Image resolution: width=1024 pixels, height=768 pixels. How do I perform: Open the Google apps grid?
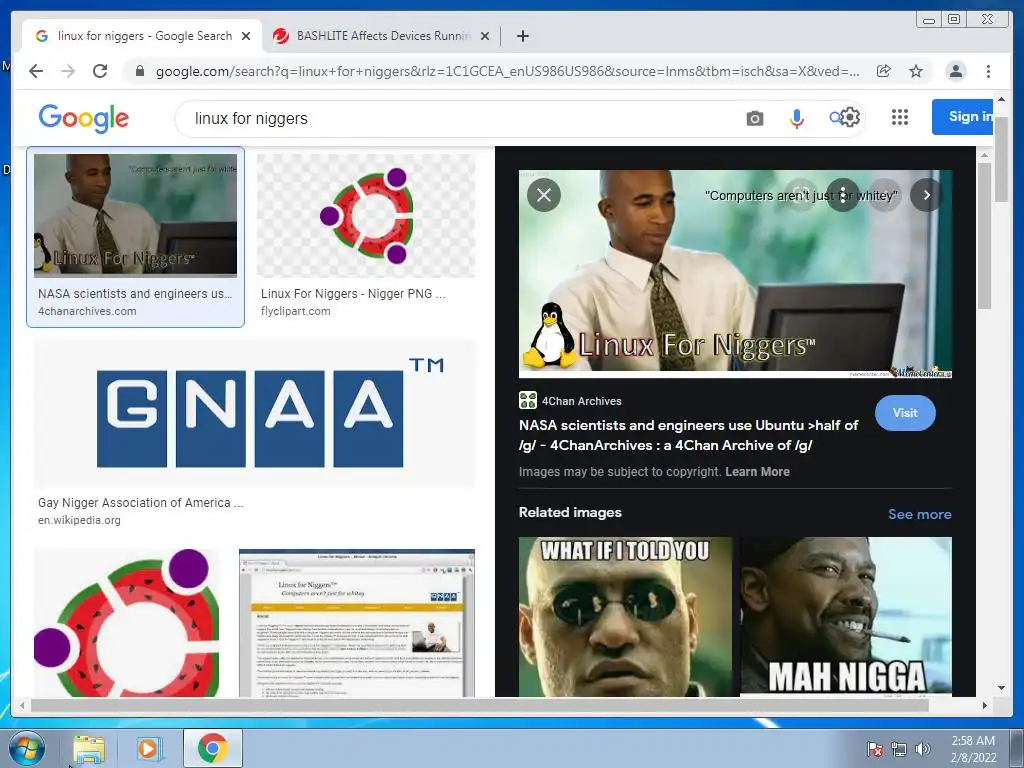(900, 117)
